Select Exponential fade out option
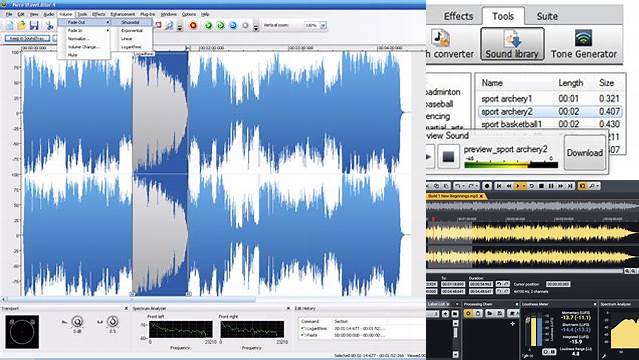This screenshot has width=639, height=360. click(x=131, y=31)
